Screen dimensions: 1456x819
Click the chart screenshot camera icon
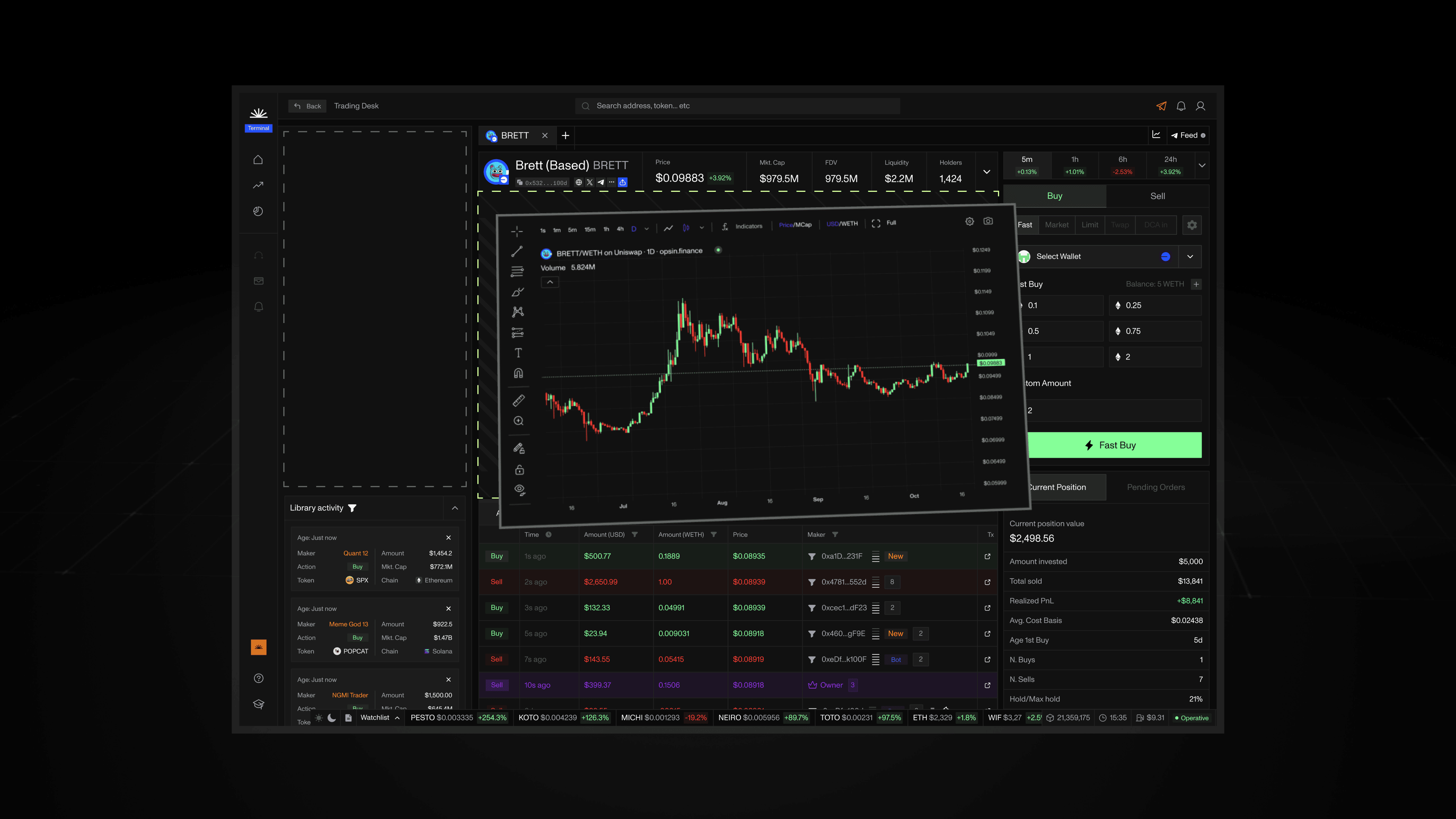(x=988, y=221)
